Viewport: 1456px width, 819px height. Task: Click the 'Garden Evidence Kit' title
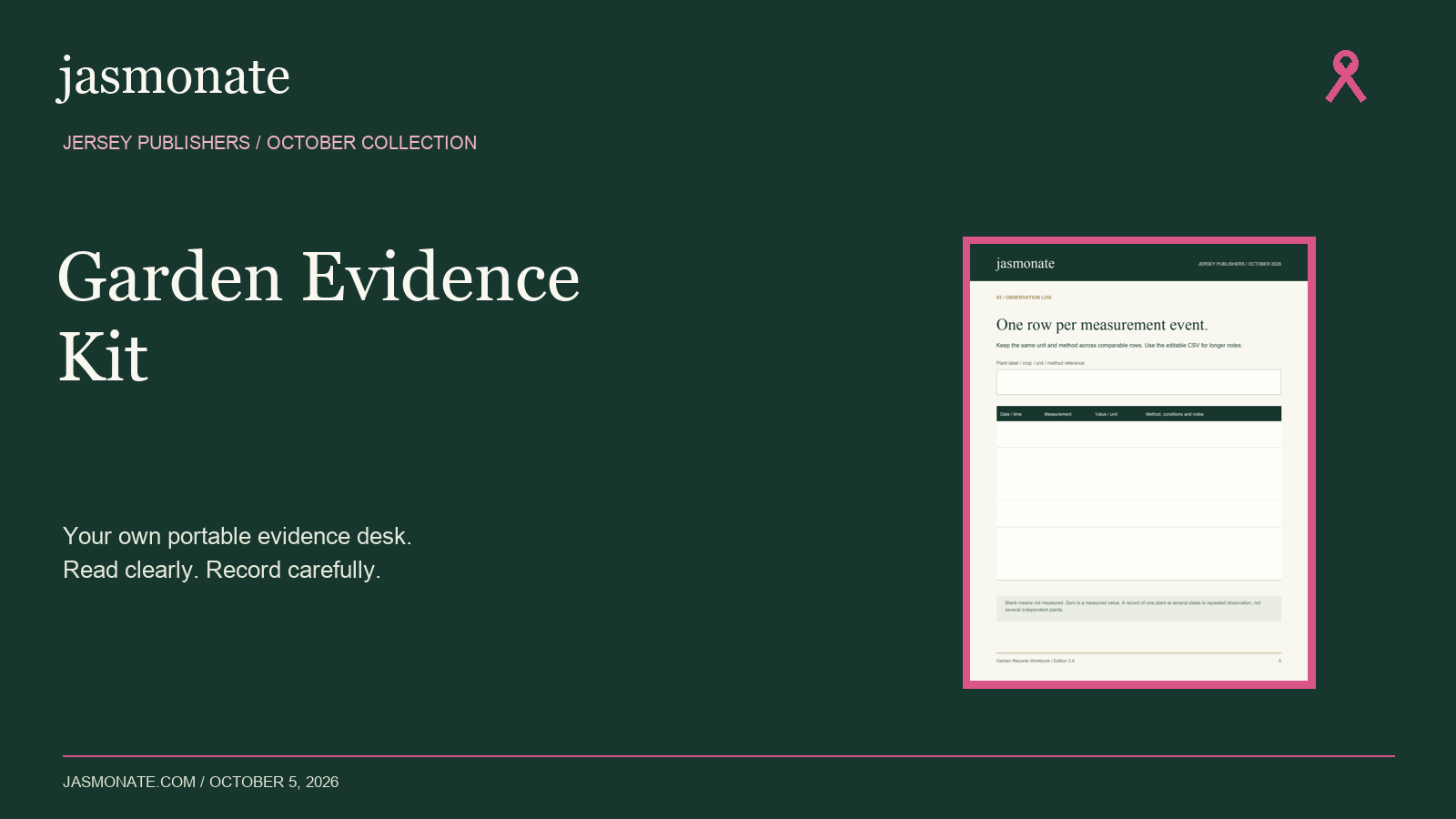pos(318,316)
